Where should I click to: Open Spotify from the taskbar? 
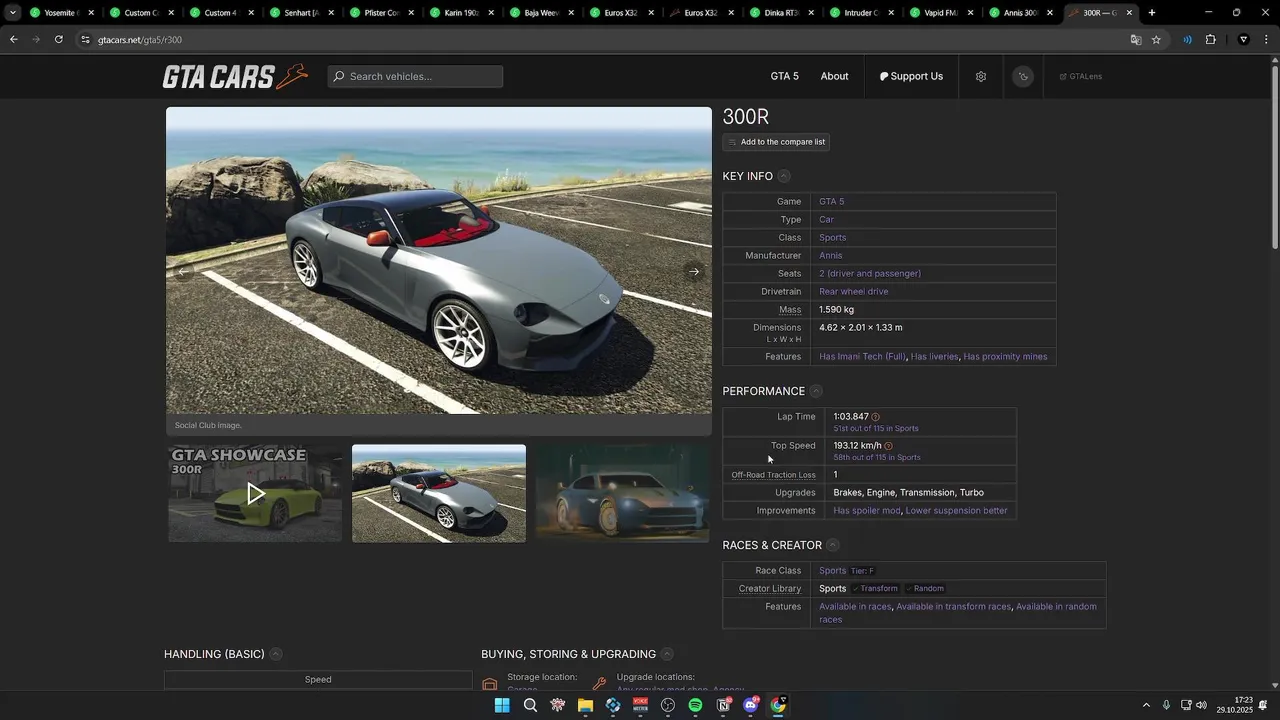coord(695,705)
